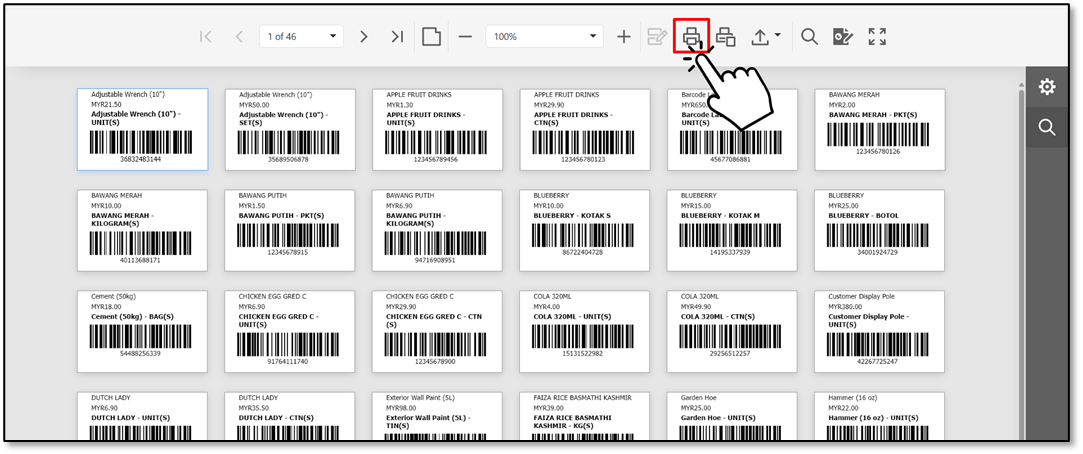Open search via toolbar magnifier icon
This screenshot has width=1083, height=454.
click(809, 37)
